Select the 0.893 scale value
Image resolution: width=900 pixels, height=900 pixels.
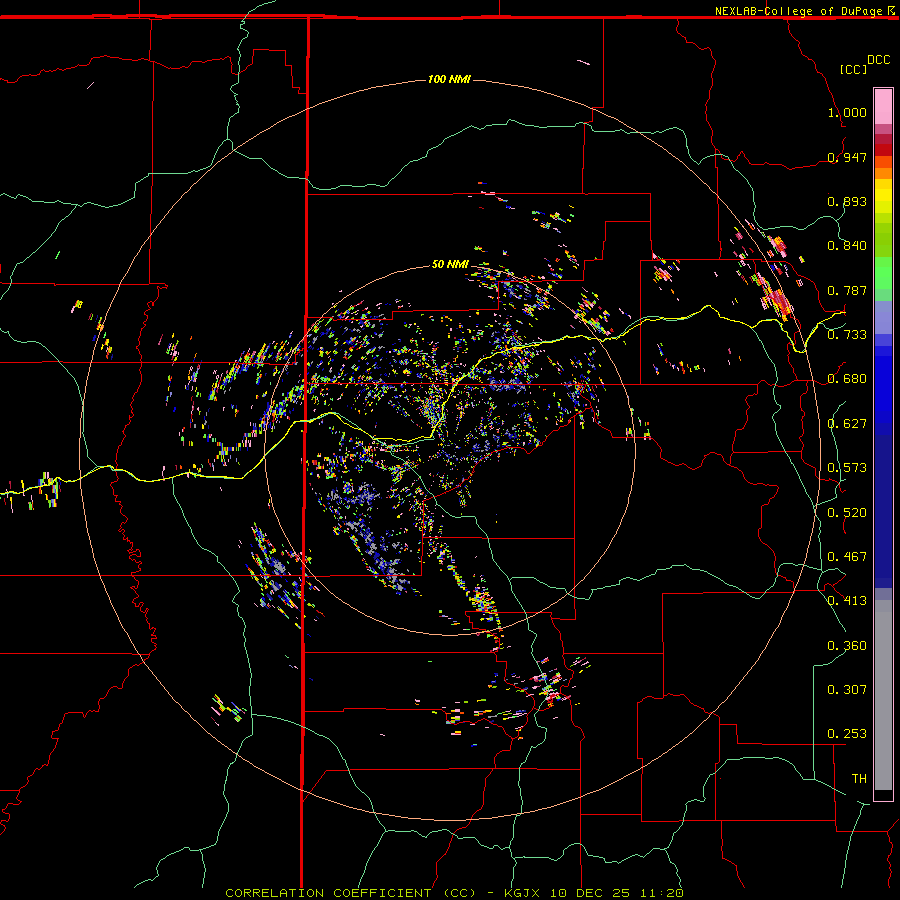click(x=847, y=201)
